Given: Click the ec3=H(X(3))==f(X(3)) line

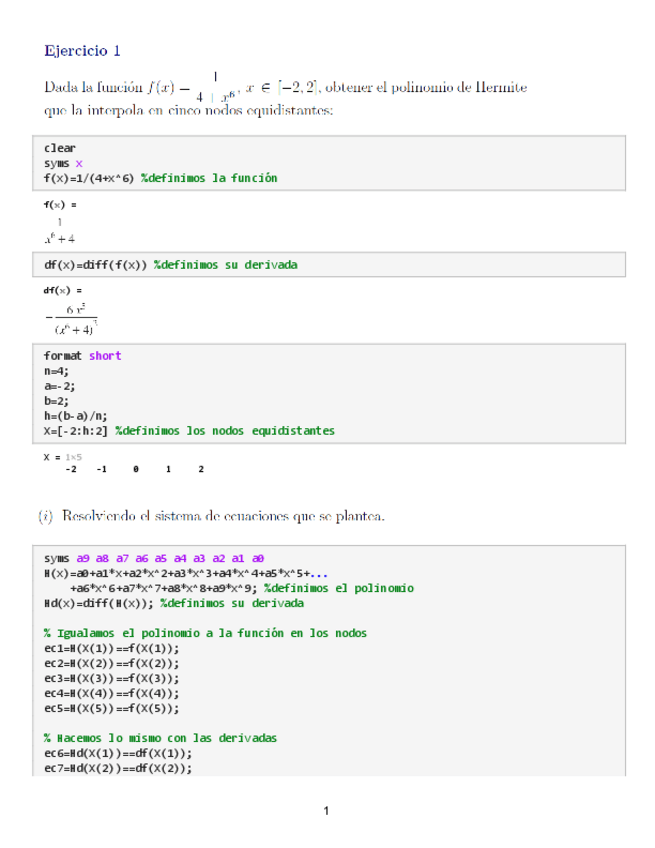Looking at the screenshot, I should click(x=111, y=678).
